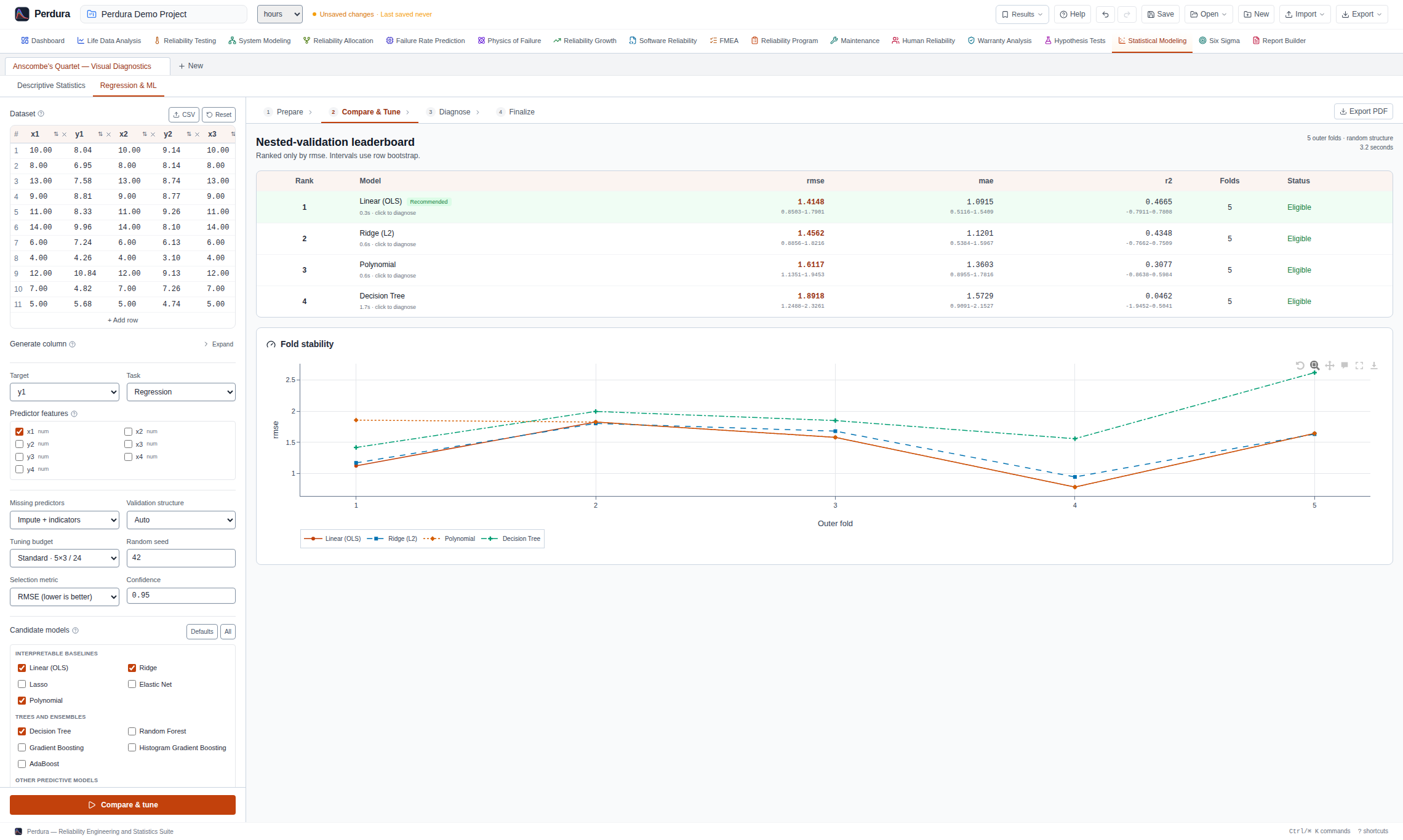The width and height of the screenshot is (1403, 840).
Task: Click the Random seed input field
Action: [x=181, y=558]
